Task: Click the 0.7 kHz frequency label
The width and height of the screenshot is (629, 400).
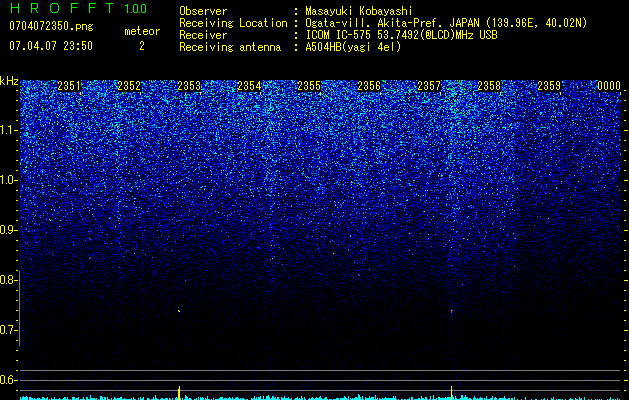Action: coord(7,330)
